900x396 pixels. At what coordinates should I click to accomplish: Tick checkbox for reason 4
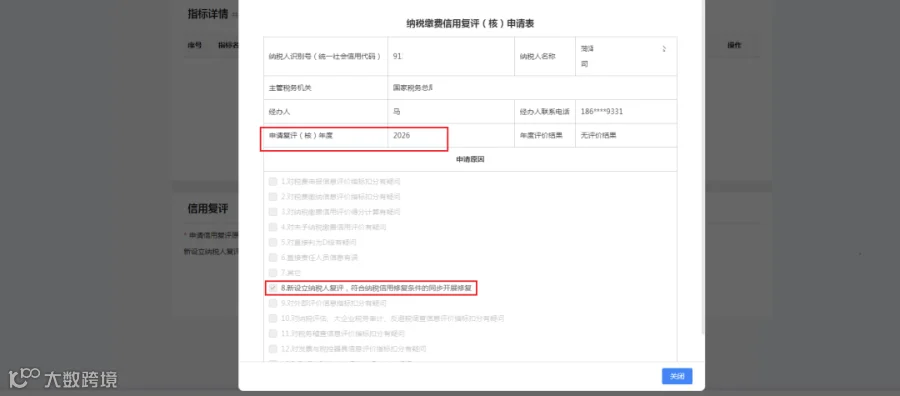click(x=273, y=227)
